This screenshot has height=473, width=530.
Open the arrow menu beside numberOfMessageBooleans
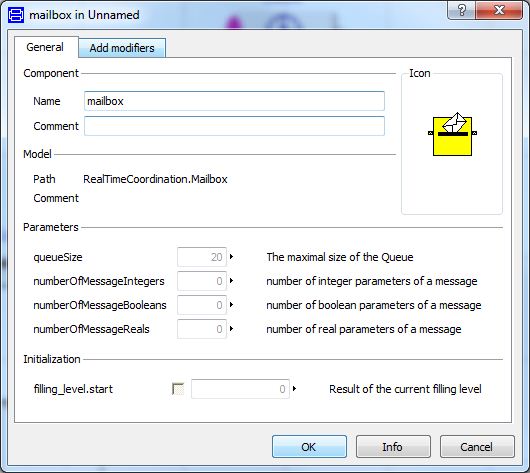[x=232, y=305]
